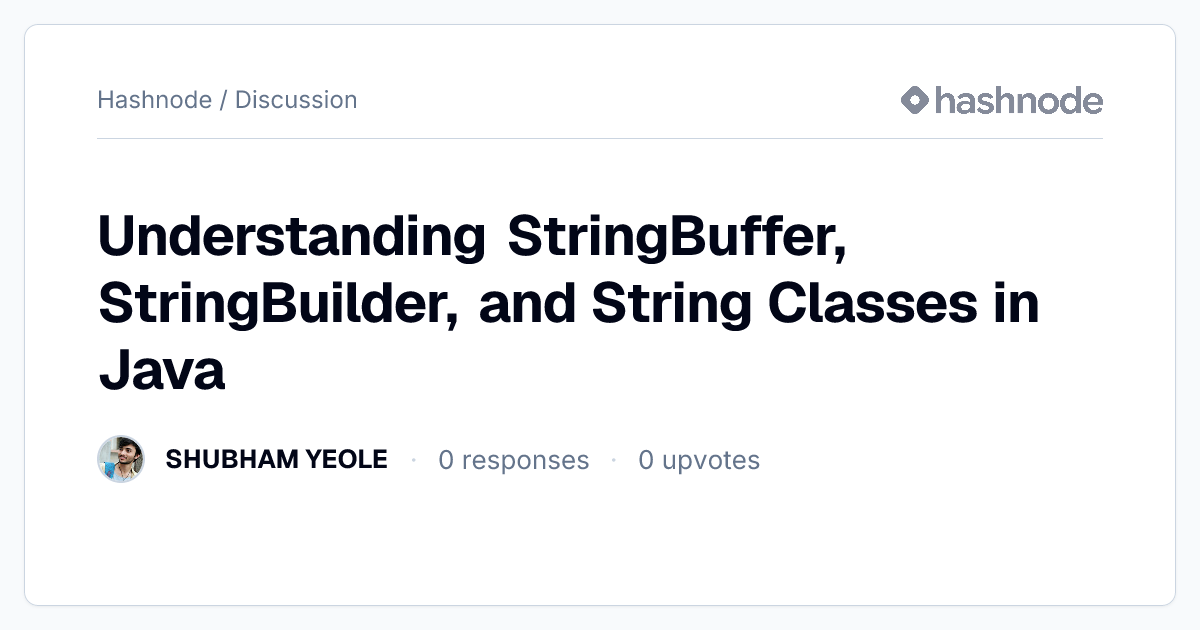Image resolution: width=1200 pixels, height=630 pixels.
Task: Click the Hashnode diamond logo icon
Action: click(x=915, y=100)
